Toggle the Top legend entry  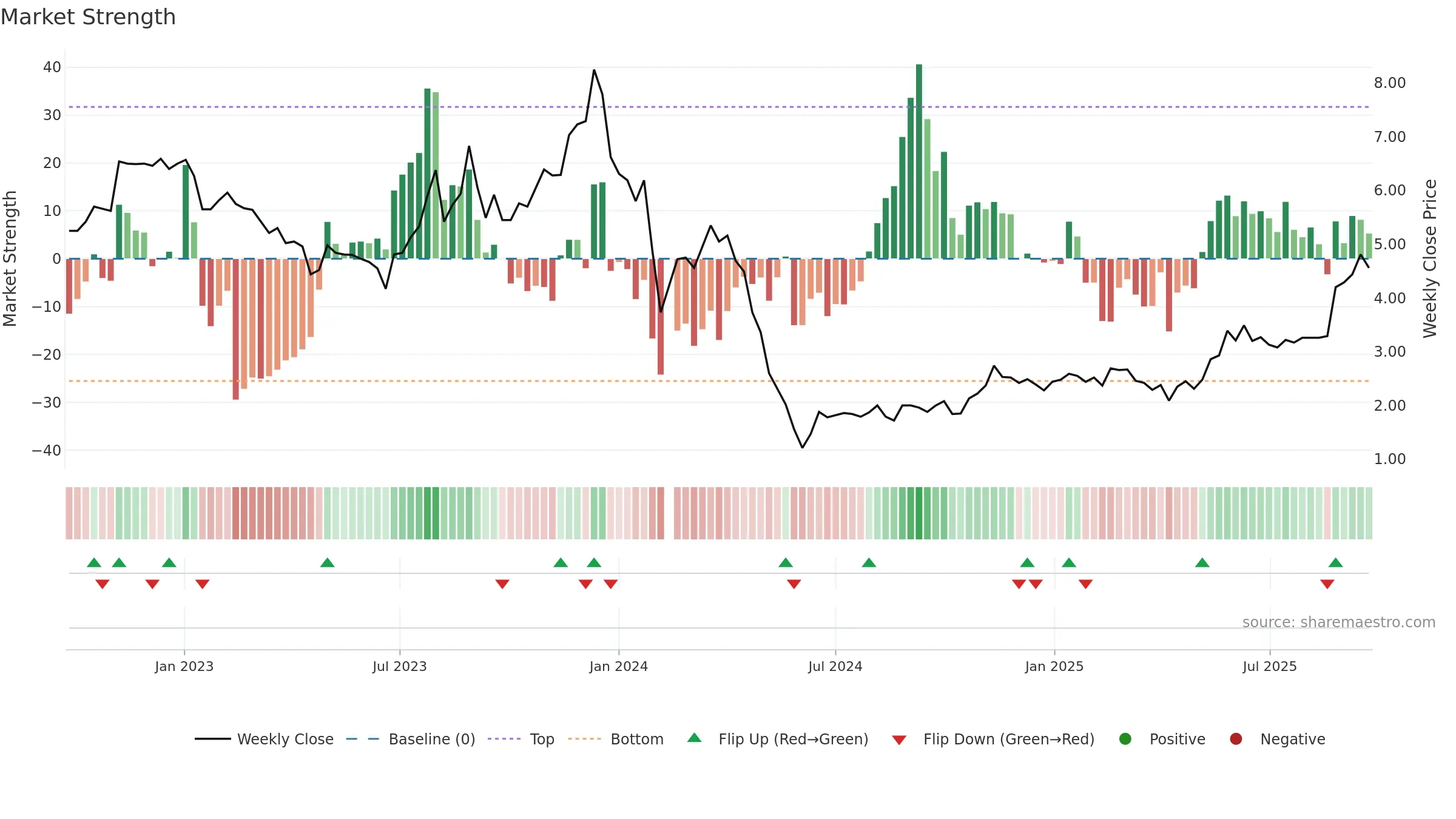point(521,739)
